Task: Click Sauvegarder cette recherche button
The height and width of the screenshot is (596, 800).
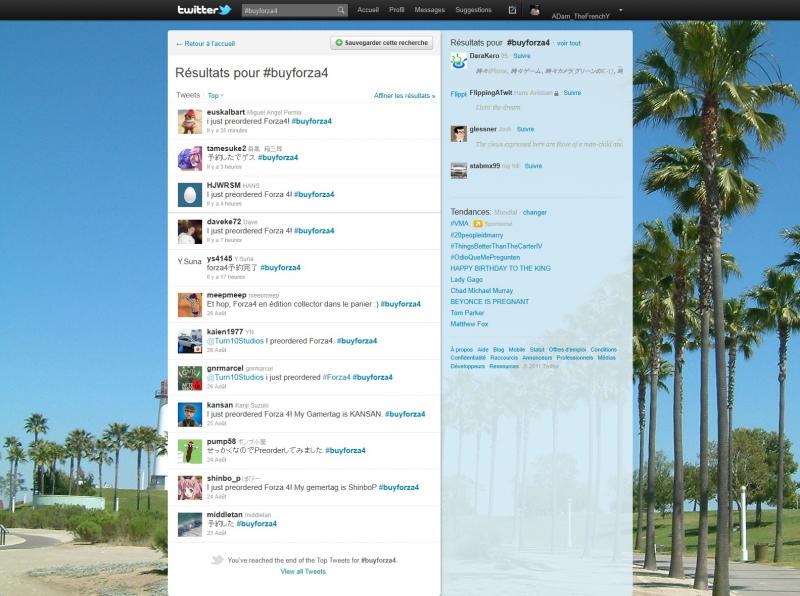Action: [x=382, y=43]
